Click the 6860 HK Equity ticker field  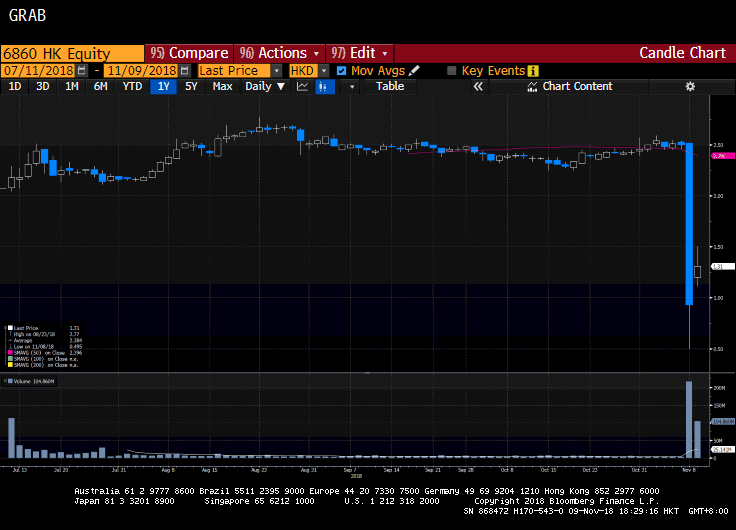click(72, 54)
